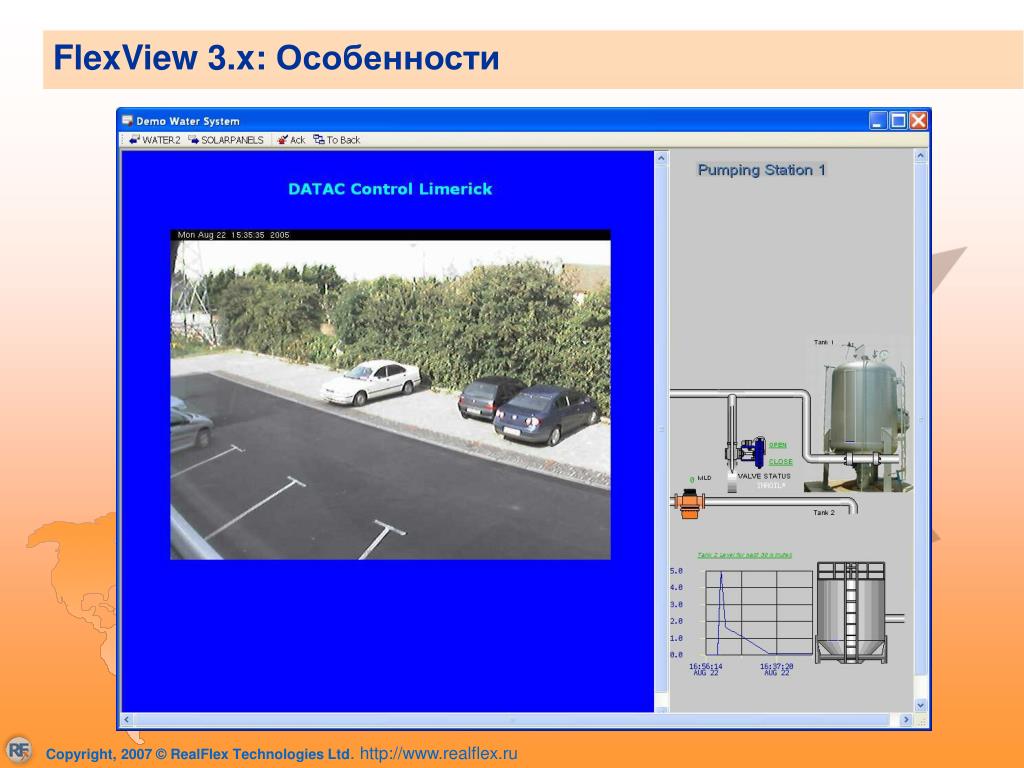
Task: Click the right pane scroll up arrow
Action: pos(921,157)
